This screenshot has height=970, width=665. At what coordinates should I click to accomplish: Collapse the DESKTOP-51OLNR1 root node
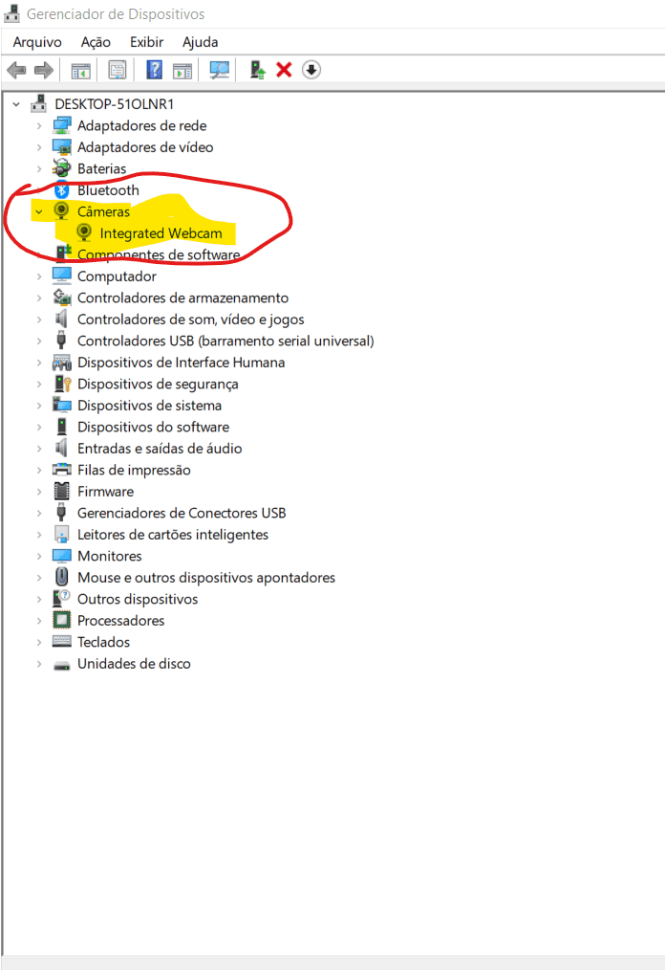17,104
